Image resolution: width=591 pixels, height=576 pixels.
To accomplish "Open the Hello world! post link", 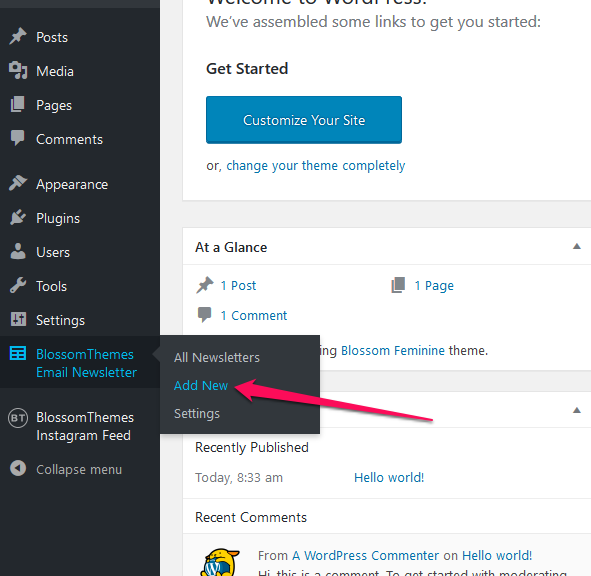I will pyautogui.click(x=389, y=477).
